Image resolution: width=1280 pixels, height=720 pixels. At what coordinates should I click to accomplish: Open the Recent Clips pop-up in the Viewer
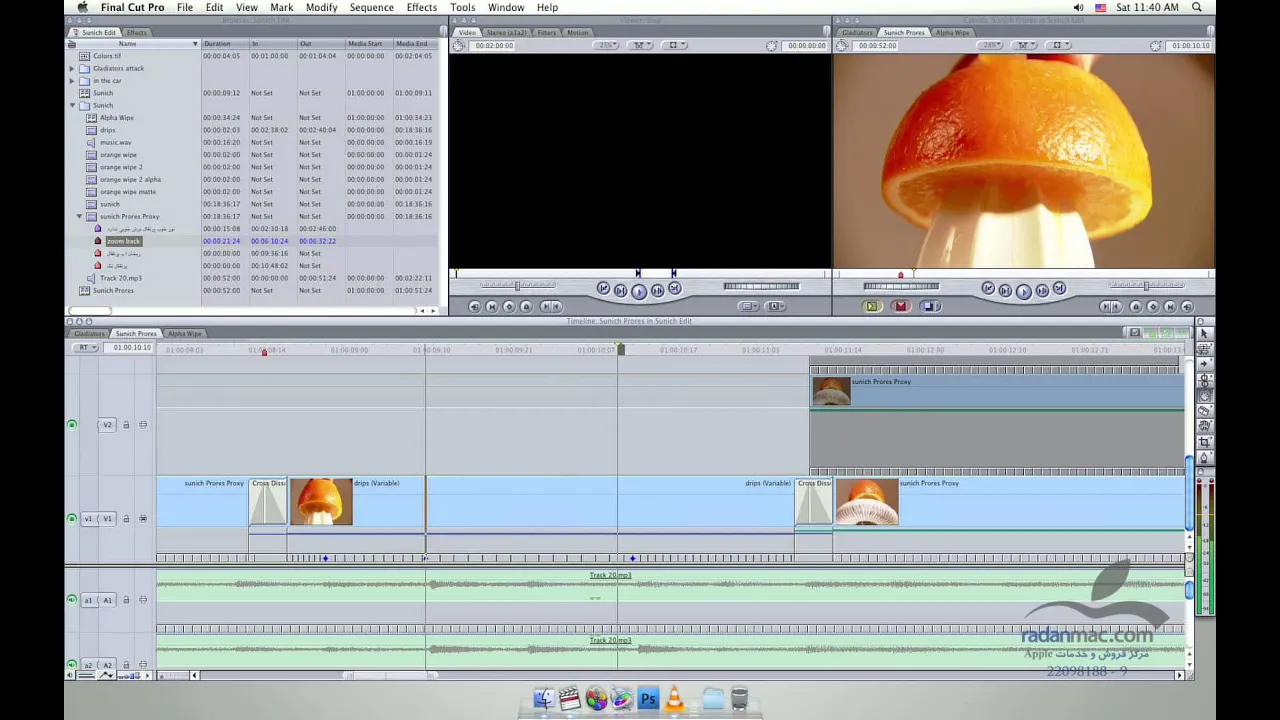pyautogui.click(x=749, y=307)
